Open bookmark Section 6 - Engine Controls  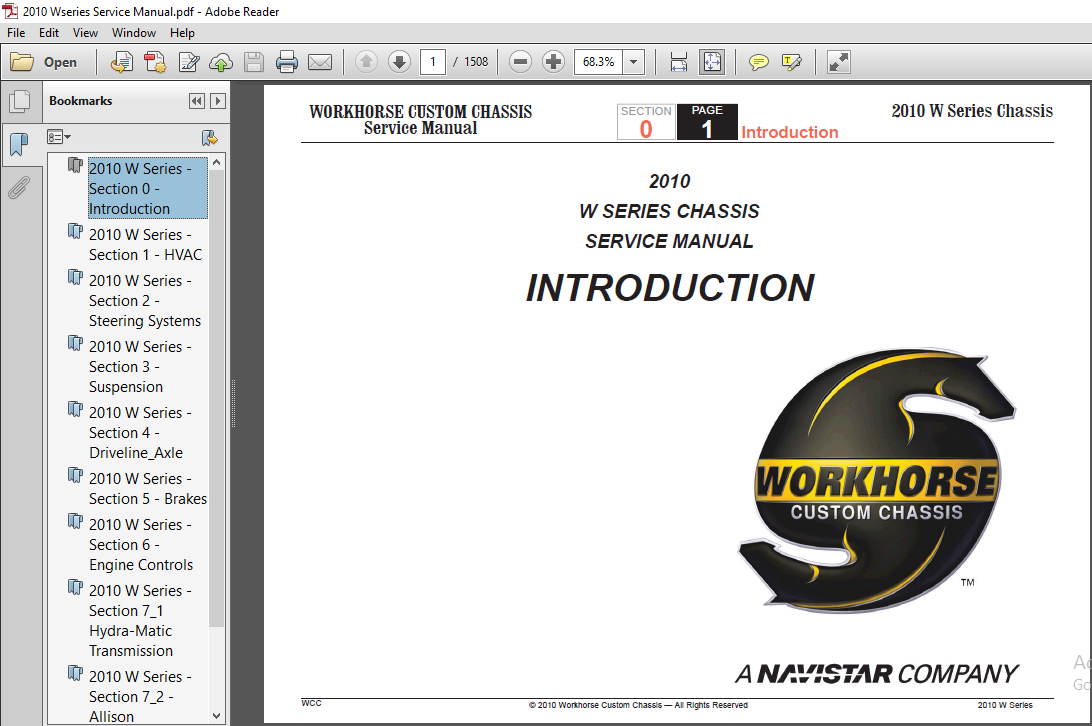[x=141, y=545]
